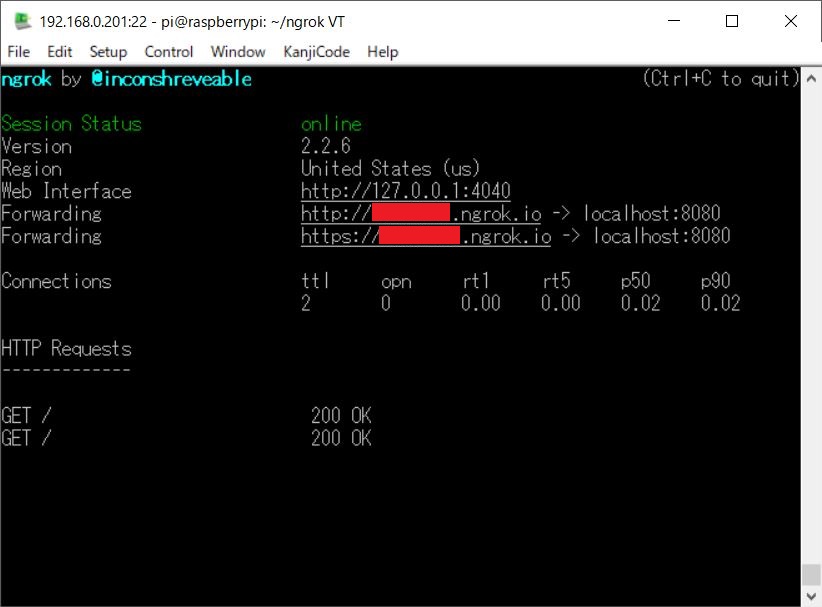This screenshot has width=822, height=607.
Task: Click the 'Web Interface' label
Action: click(66, 191)
